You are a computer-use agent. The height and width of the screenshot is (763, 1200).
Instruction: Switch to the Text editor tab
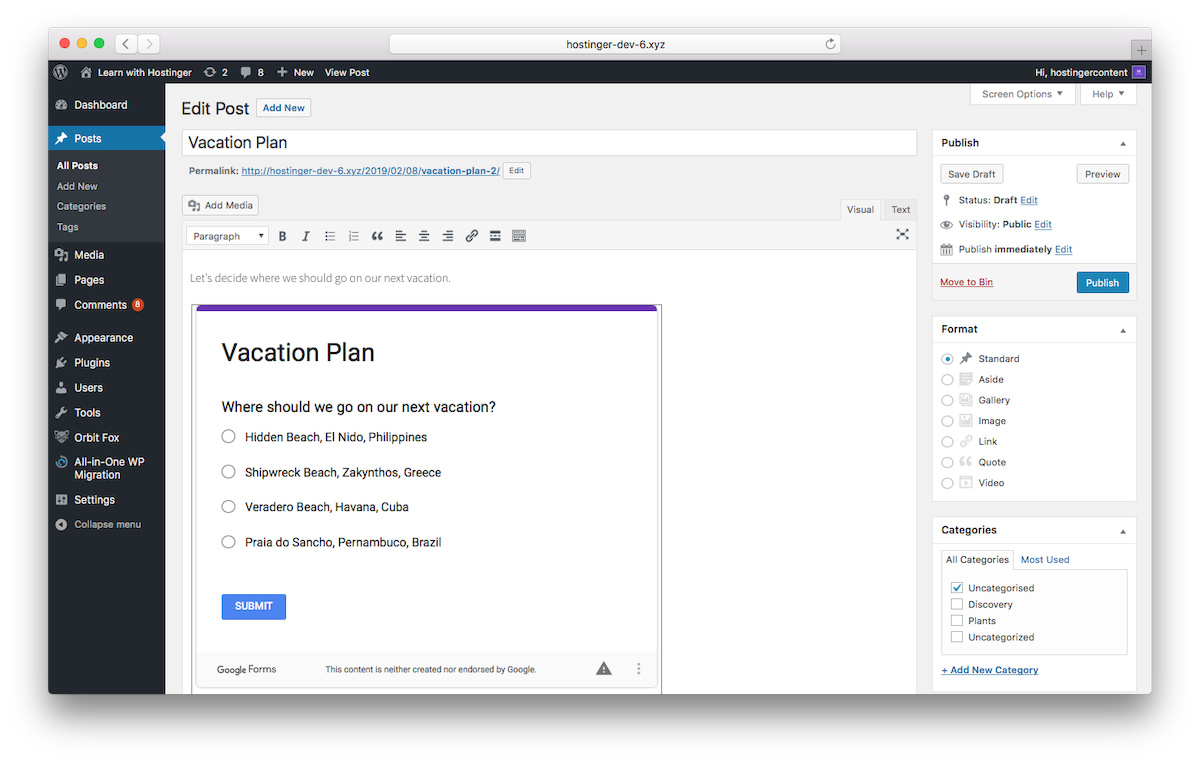901,210
